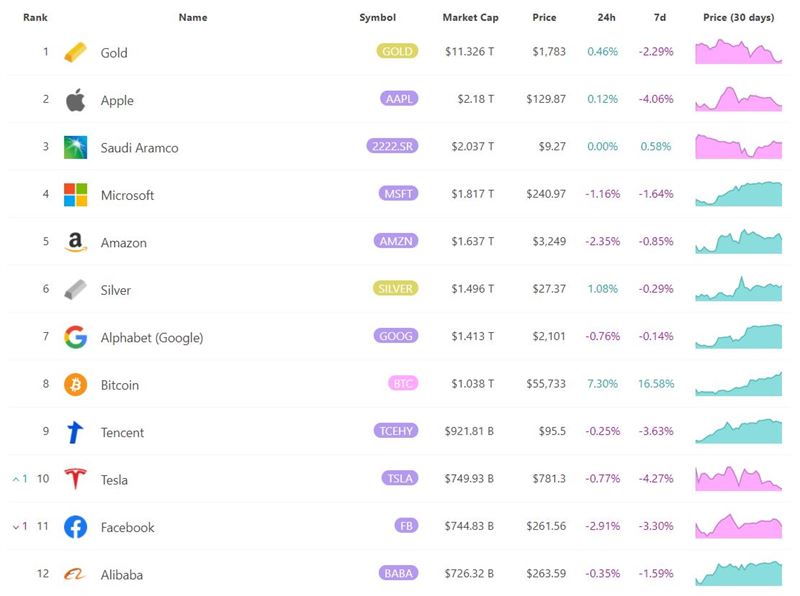Click the MSFT symbol badge
800x596 pixels.
pos(398,193)
